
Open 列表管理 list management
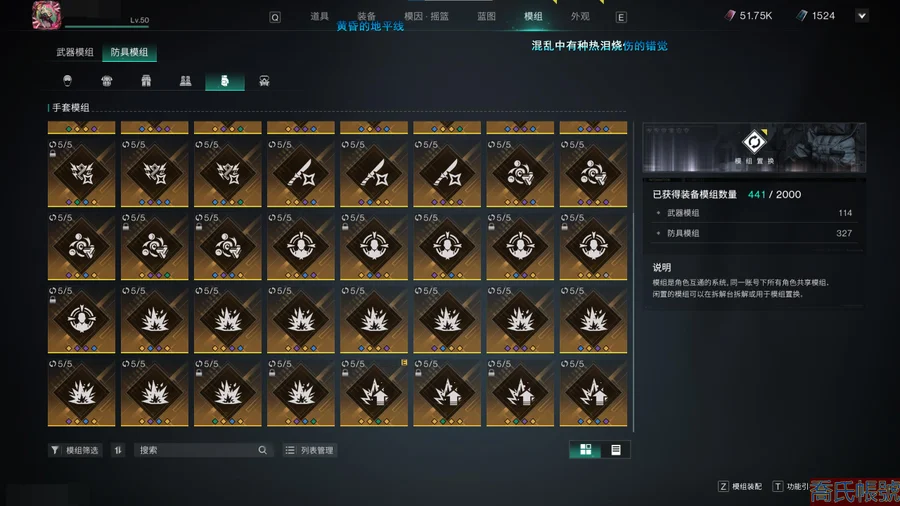(309, 450)
